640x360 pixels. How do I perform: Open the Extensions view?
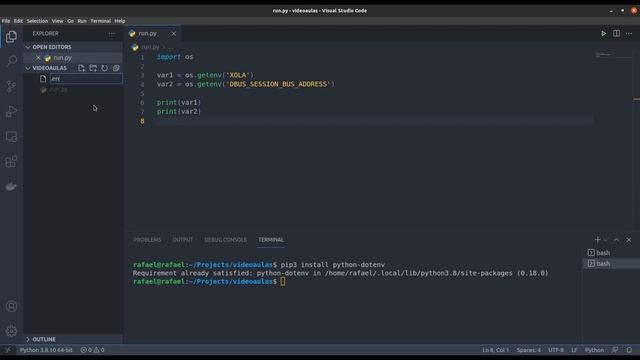11,161
